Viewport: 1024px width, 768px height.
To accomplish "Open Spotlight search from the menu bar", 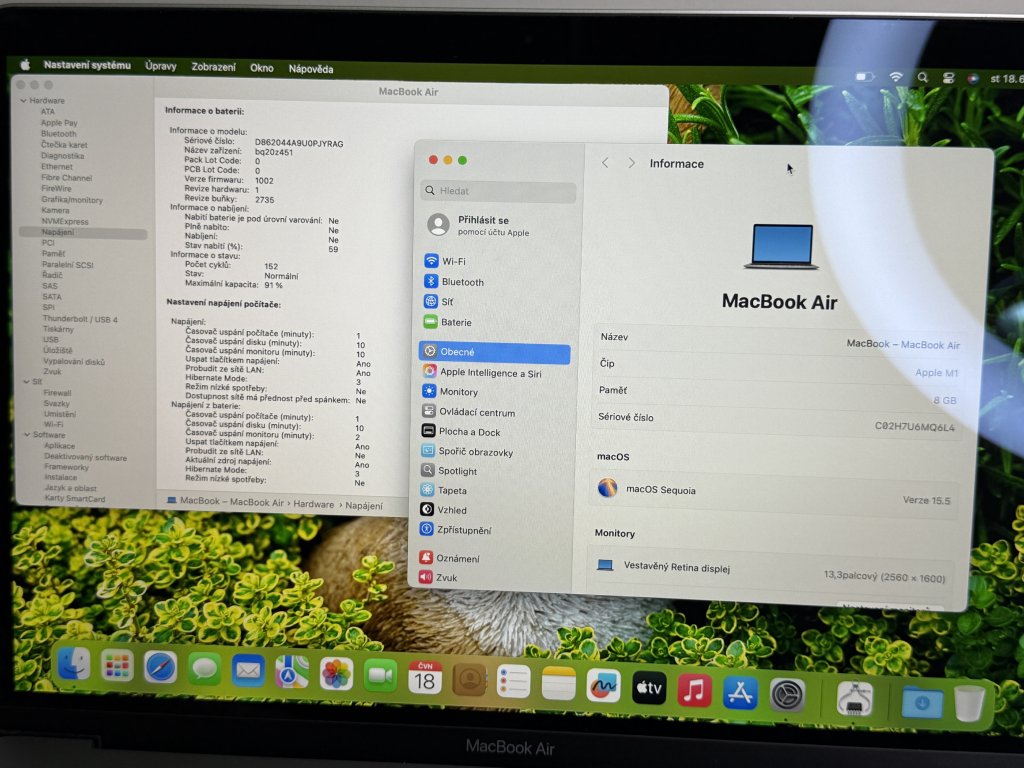I will point(922,78).
